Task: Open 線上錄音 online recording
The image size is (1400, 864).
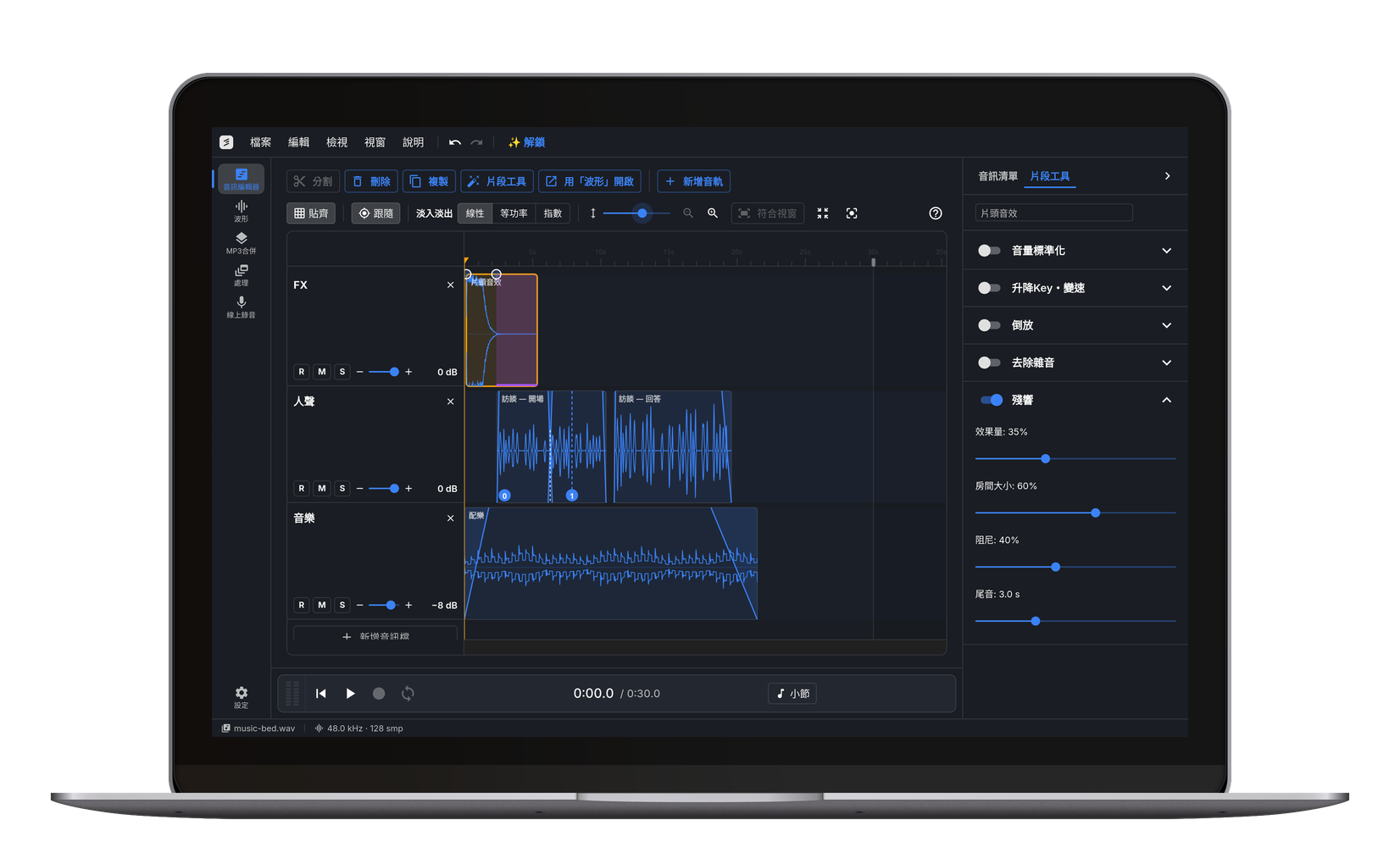Action: (242, 307)
